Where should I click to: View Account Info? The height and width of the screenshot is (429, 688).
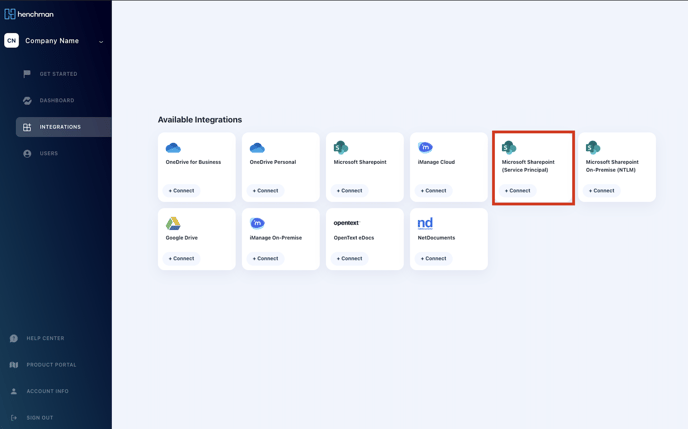pyautogui.click(x=47, y=392)
